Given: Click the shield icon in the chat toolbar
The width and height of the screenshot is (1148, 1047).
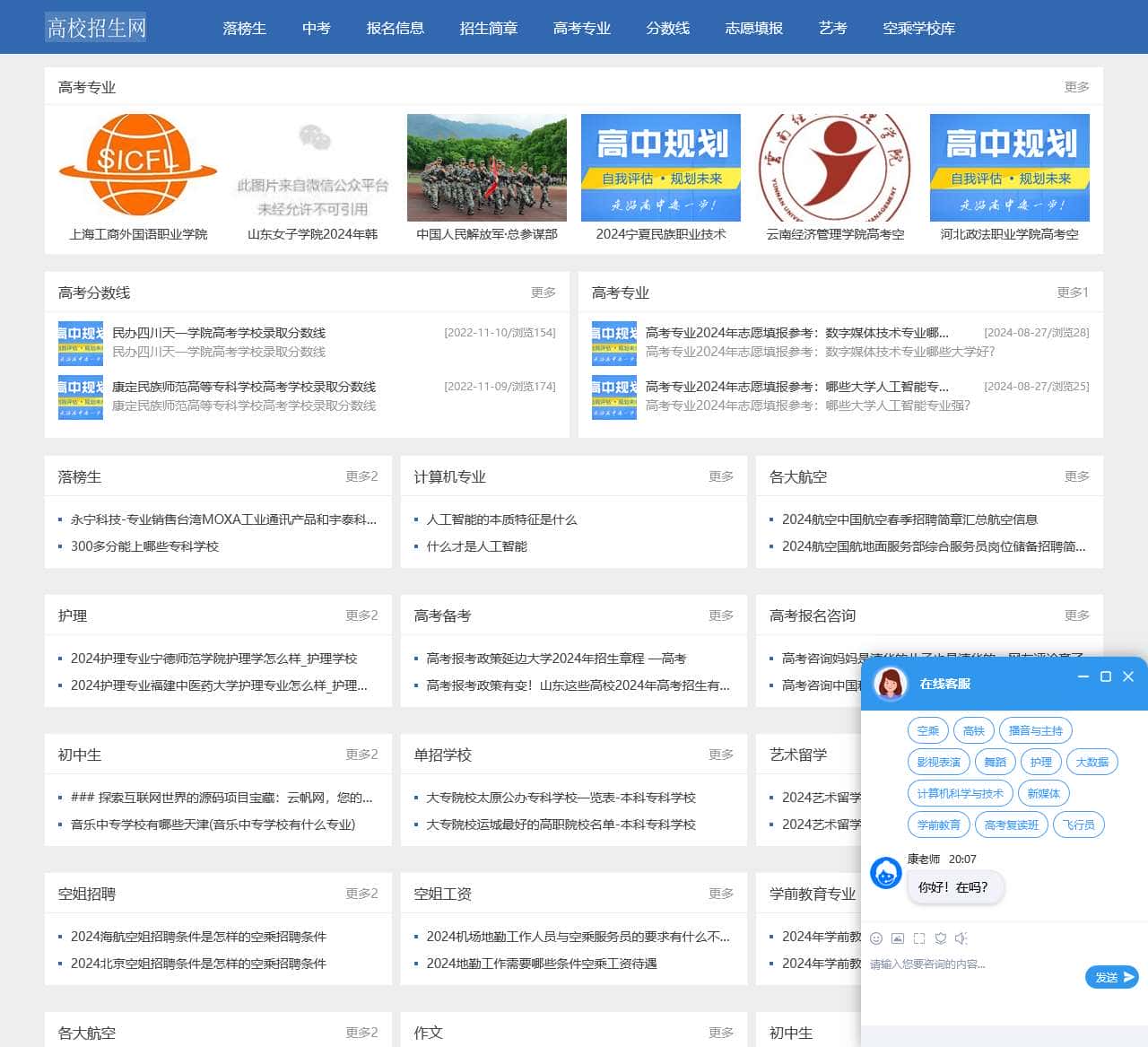Looking at the screenshot, I should pyautogui.click(x=940, y=938).
